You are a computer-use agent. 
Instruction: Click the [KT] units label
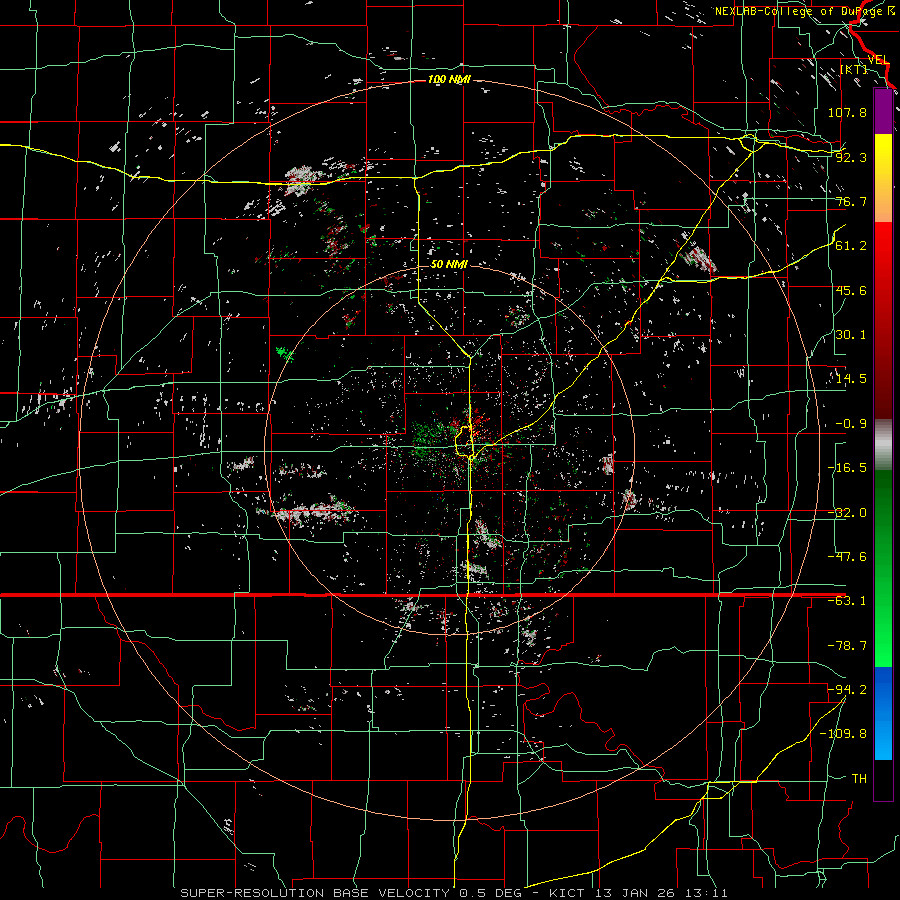[x=854, y=69]
